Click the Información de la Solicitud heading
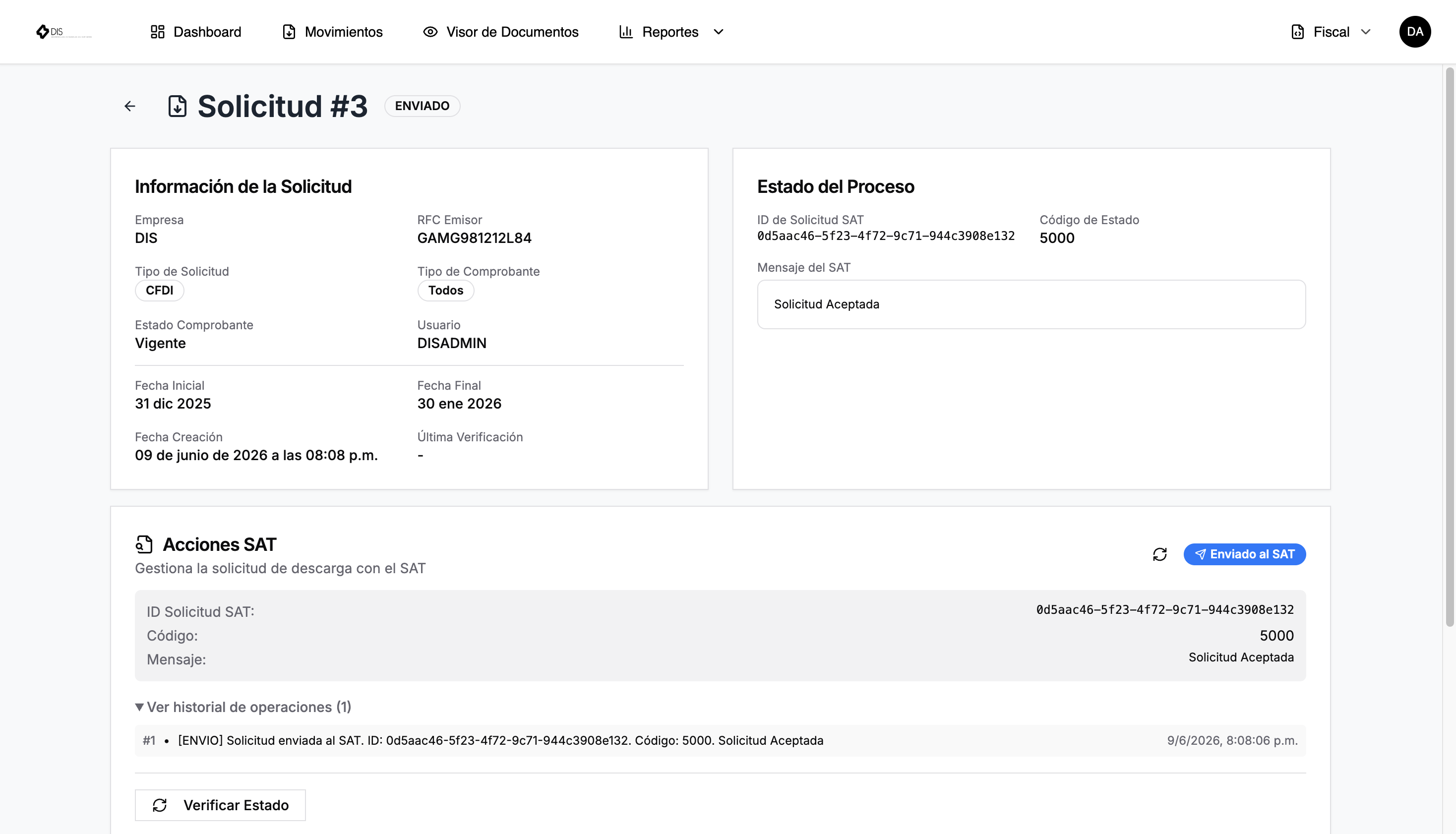 click(243, 187)
